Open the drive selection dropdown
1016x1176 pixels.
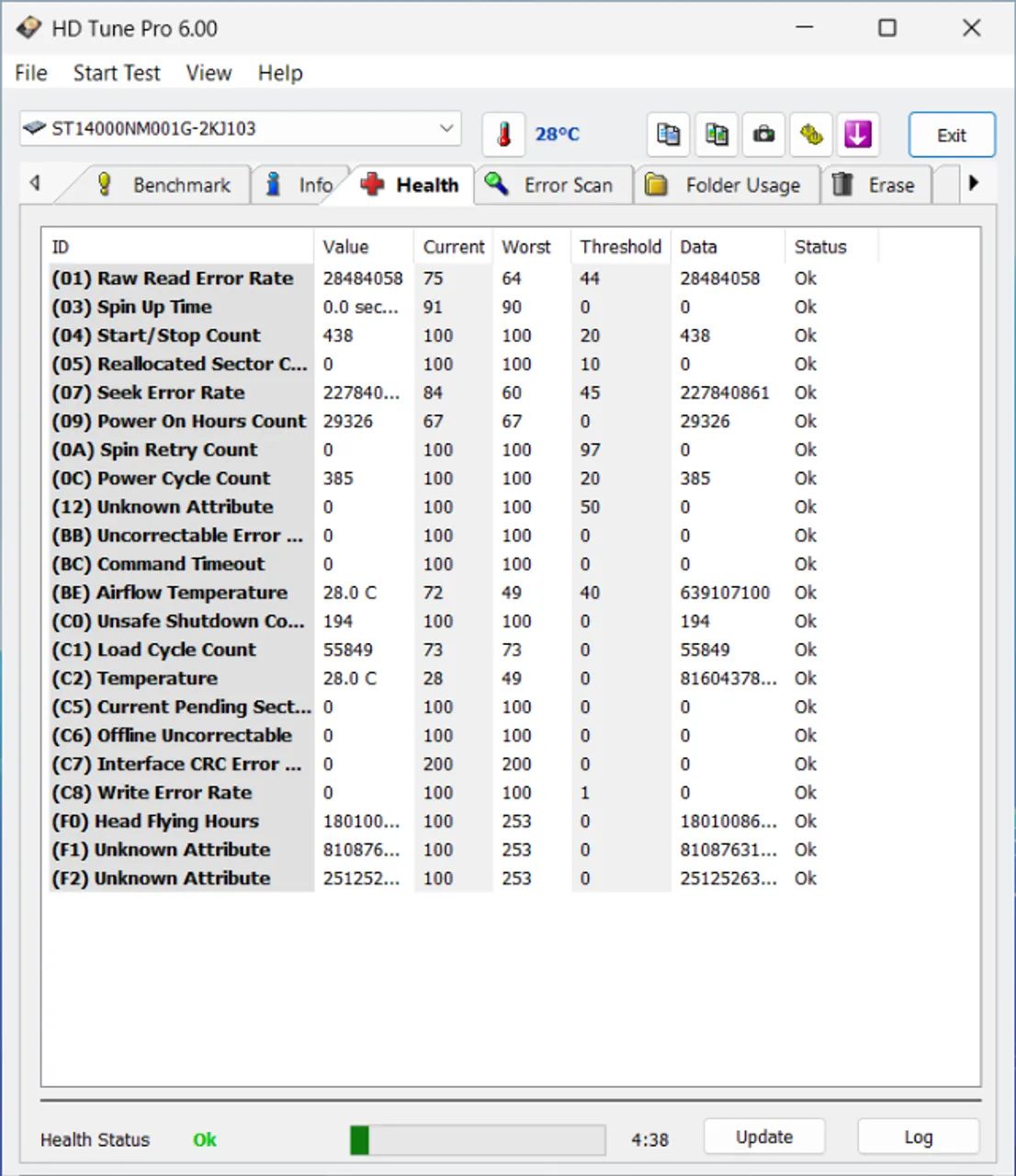[x=240, y=129]
